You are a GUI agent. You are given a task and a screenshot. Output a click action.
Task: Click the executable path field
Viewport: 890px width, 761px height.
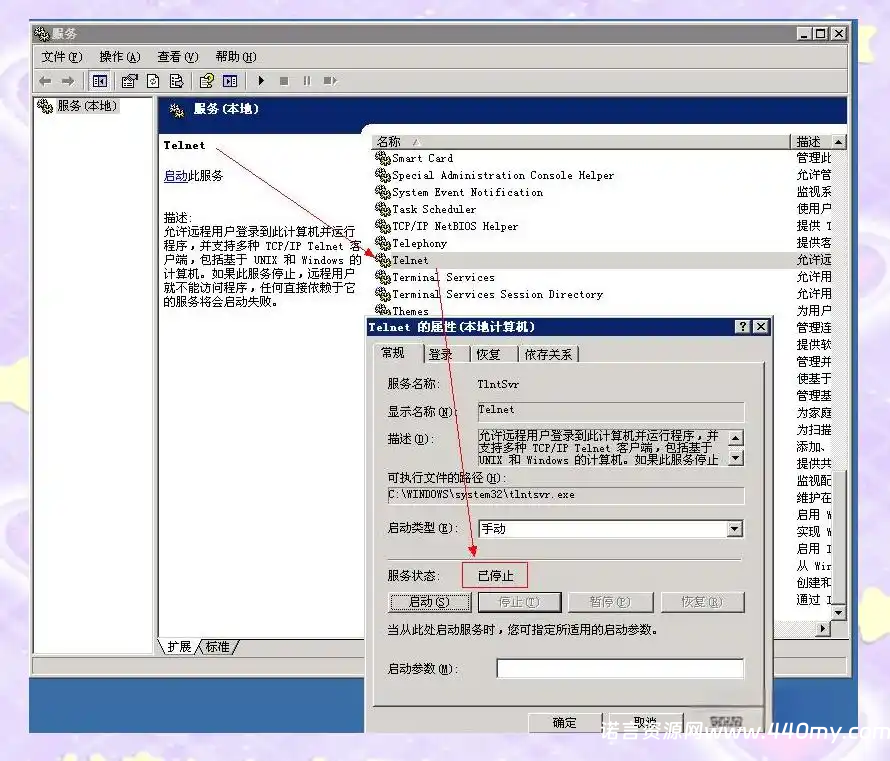click(x=566, y=495)
